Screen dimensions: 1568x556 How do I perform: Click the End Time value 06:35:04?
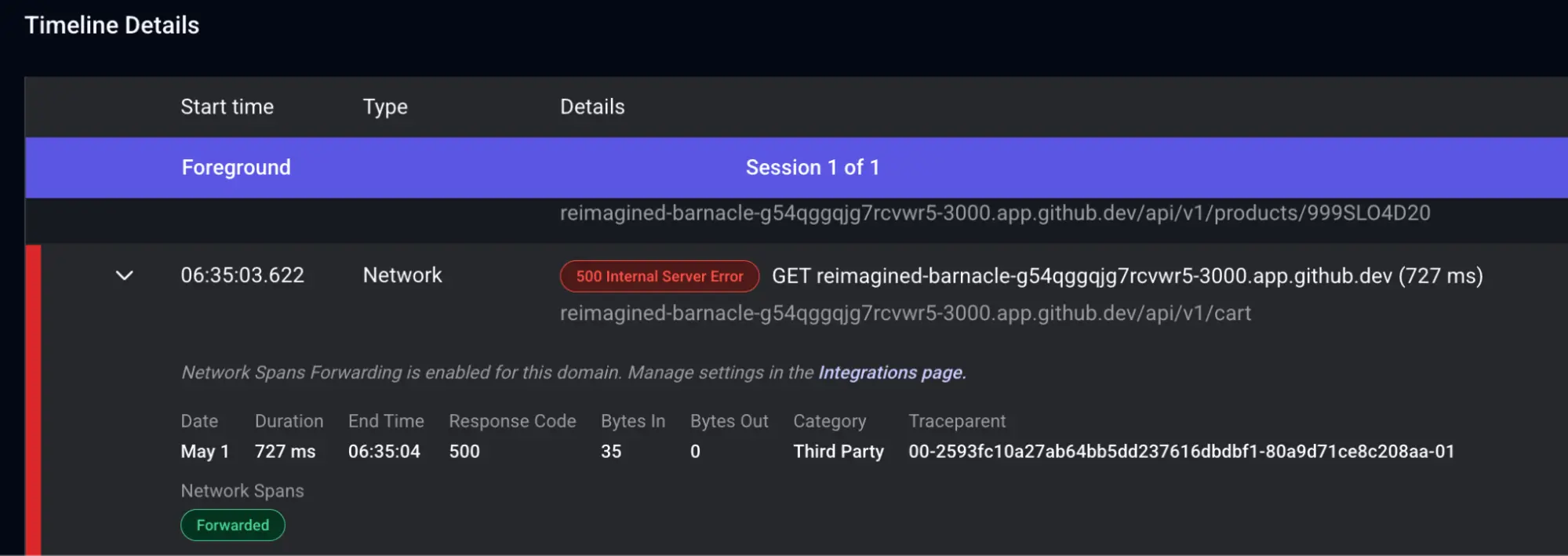pyautogui.click(x=384, y=452)
